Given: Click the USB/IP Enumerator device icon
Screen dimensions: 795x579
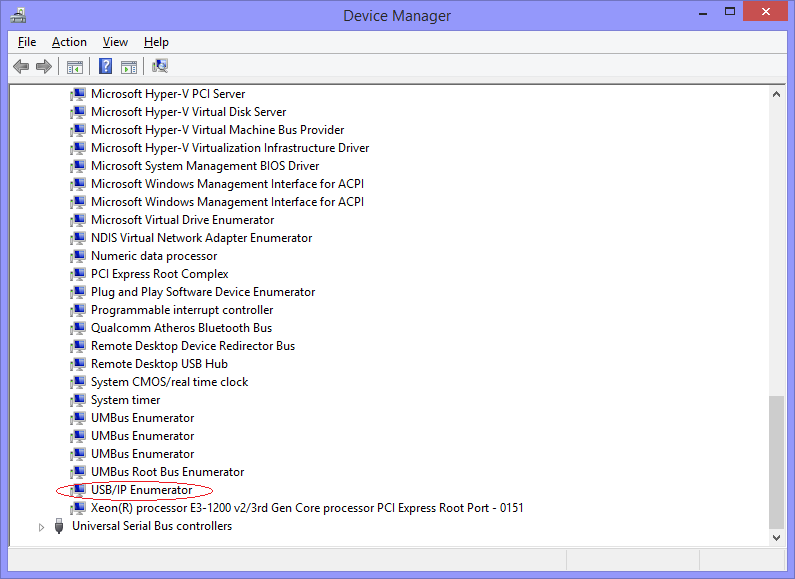Looking at the screenshot, I should [x=78, y=490].
